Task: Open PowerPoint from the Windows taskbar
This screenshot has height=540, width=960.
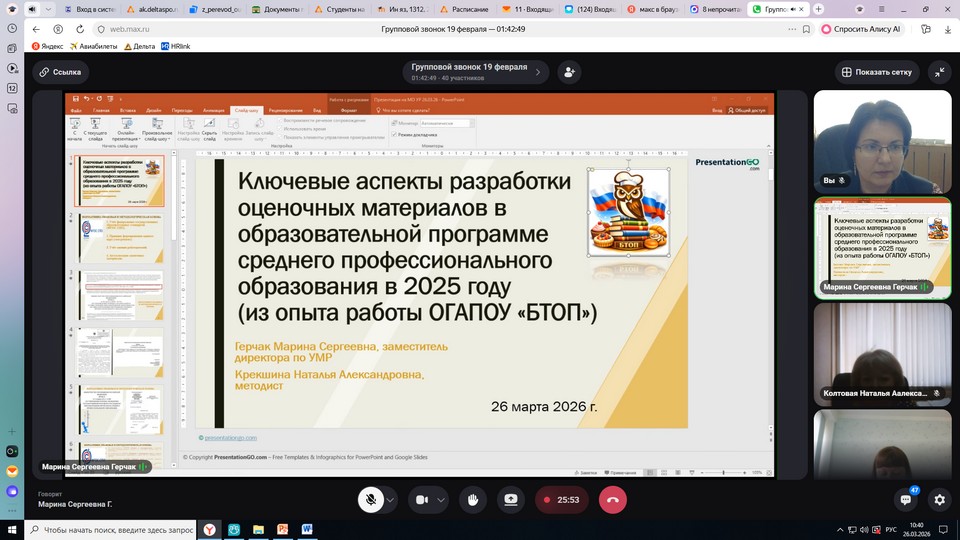Action: [x=283, y=529]
